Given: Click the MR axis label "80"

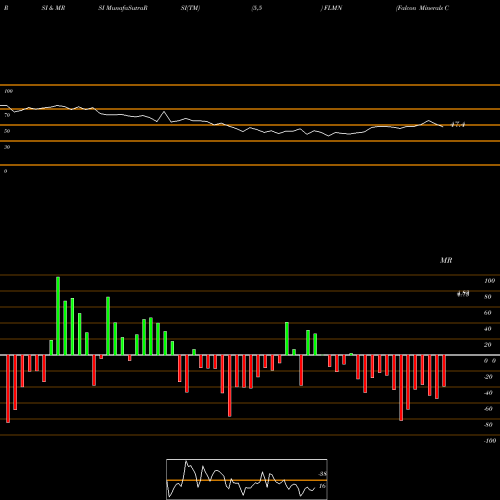Looking at the screenshot, I should [x=488, y=297].
